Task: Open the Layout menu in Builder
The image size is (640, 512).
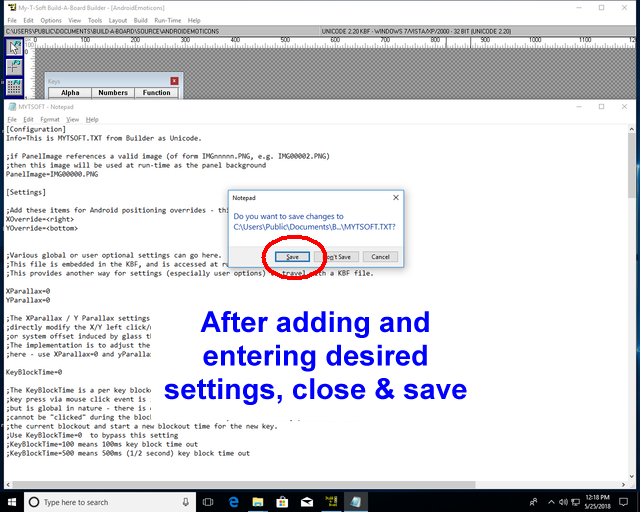Action: (117, 20)
